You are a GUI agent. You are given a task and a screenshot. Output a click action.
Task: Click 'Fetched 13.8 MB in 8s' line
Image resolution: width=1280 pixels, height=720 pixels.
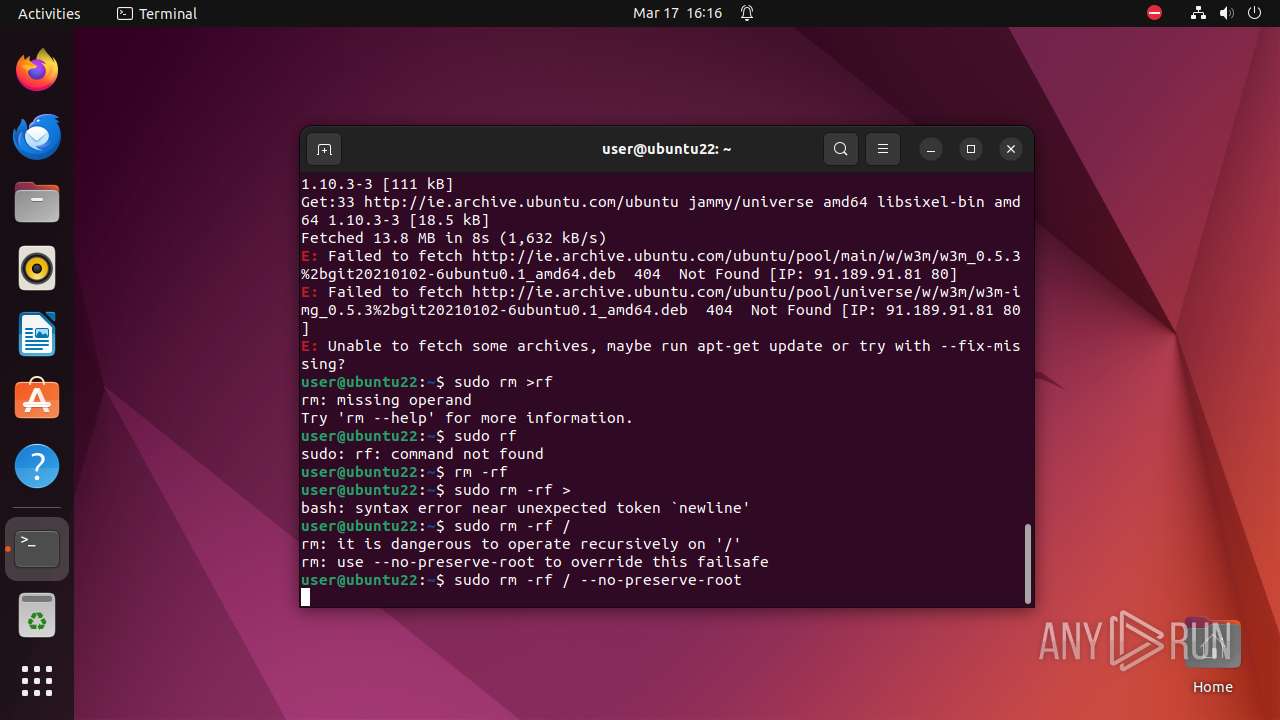(x=454, y=238)
